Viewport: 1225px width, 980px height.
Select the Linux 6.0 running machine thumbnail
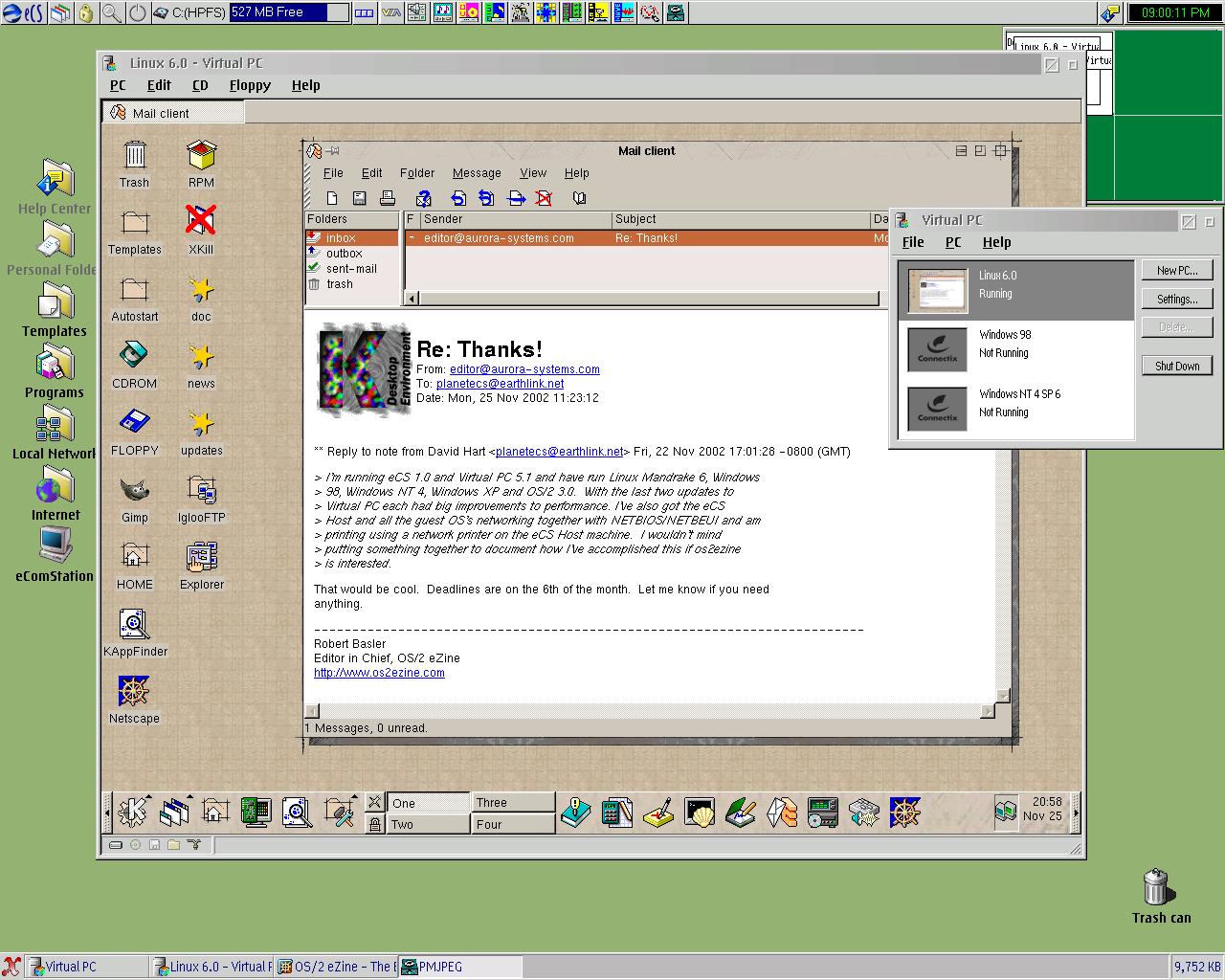(938, 291)
